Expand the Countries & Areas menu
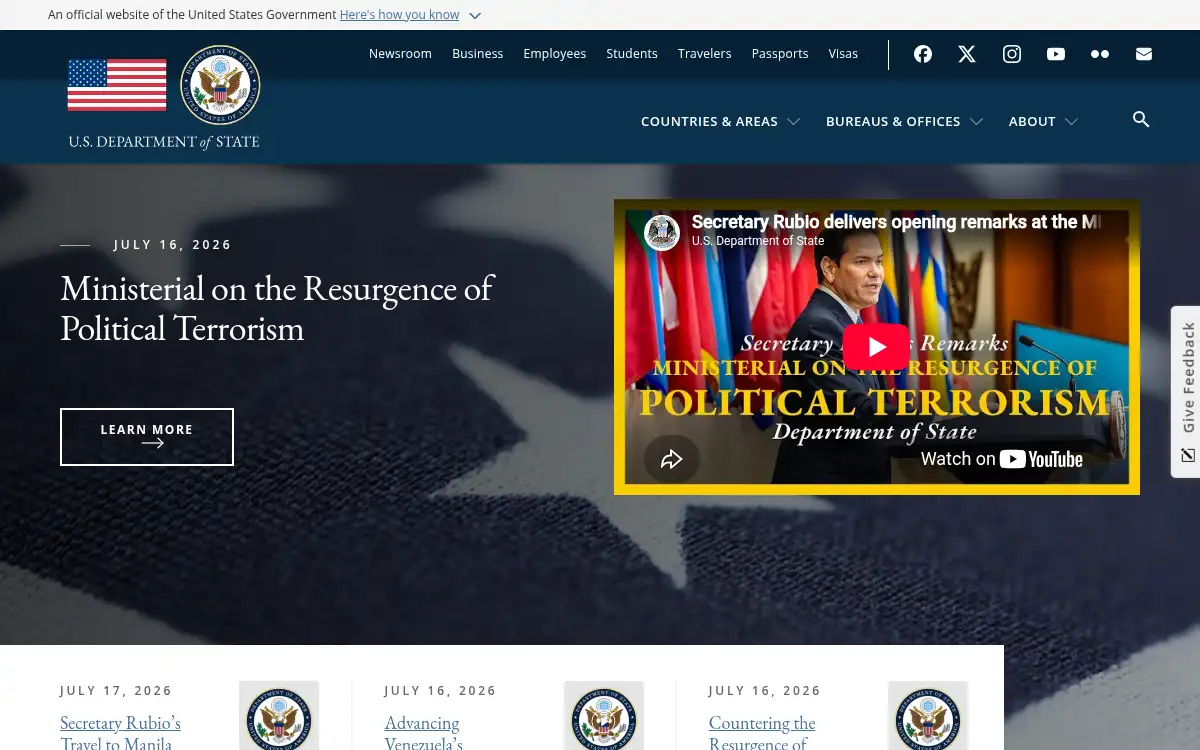 720,121
